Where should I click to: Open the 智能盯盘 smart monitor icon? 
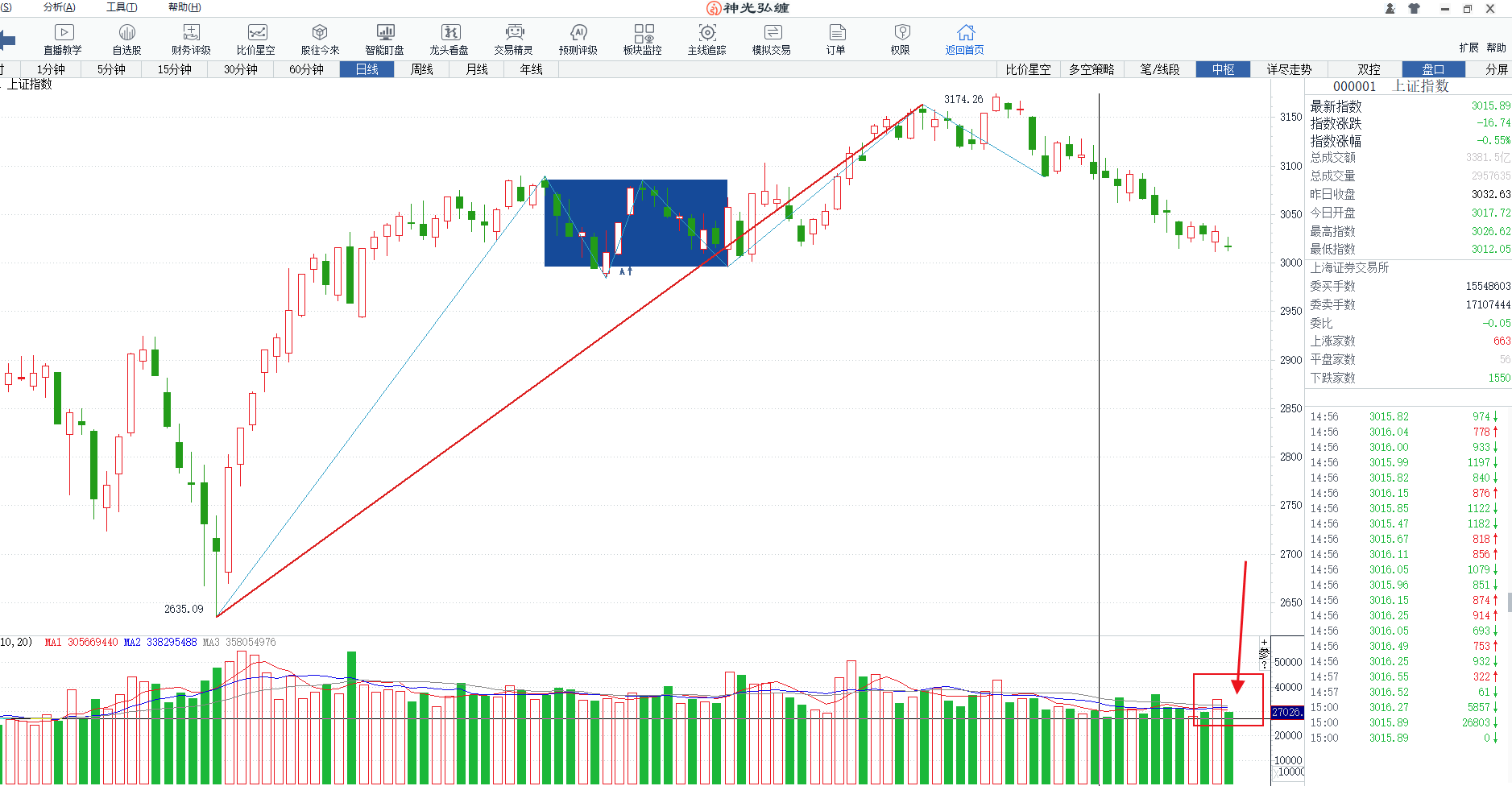[x=385, y=39]
